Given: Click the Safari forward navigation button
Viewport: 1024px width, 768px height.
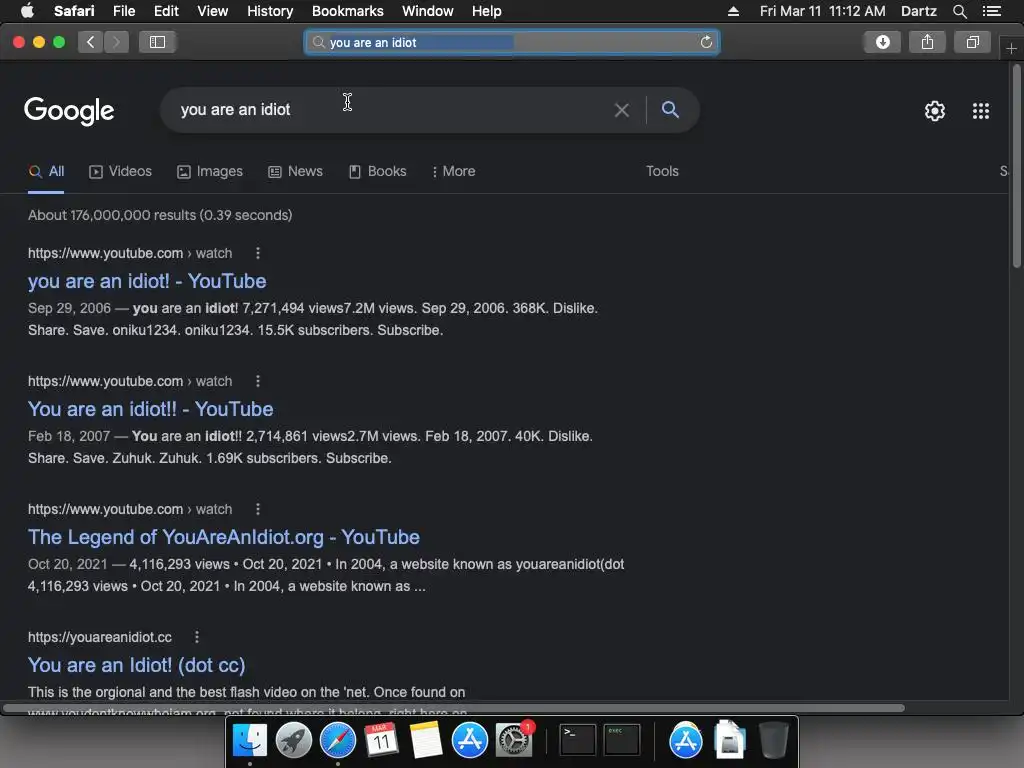Looking at the screenshot, I should [116, 42].
